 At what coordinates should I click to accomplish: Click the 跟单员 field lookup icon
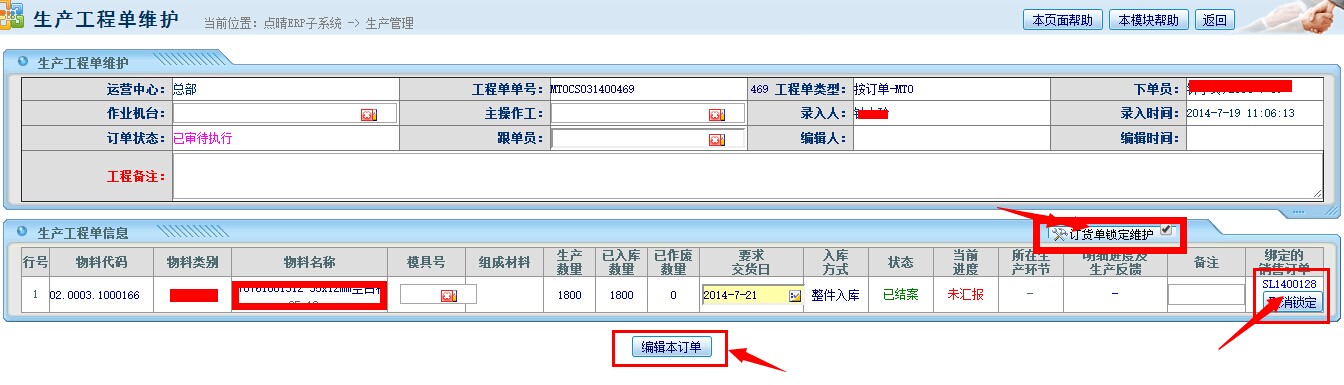click(716, 140)
